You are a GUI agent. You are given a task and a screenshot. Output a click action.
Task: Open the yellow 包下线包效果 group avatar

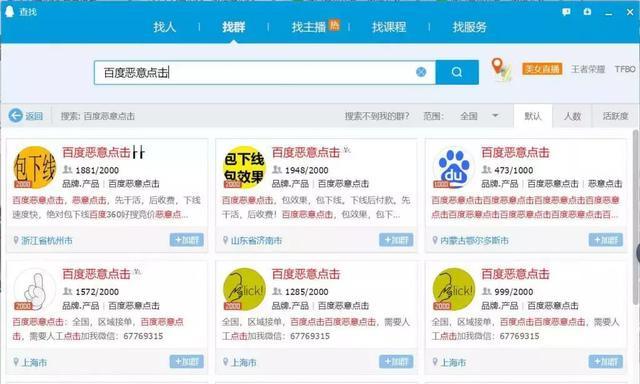pyautogui.click(x=244, y=167)
